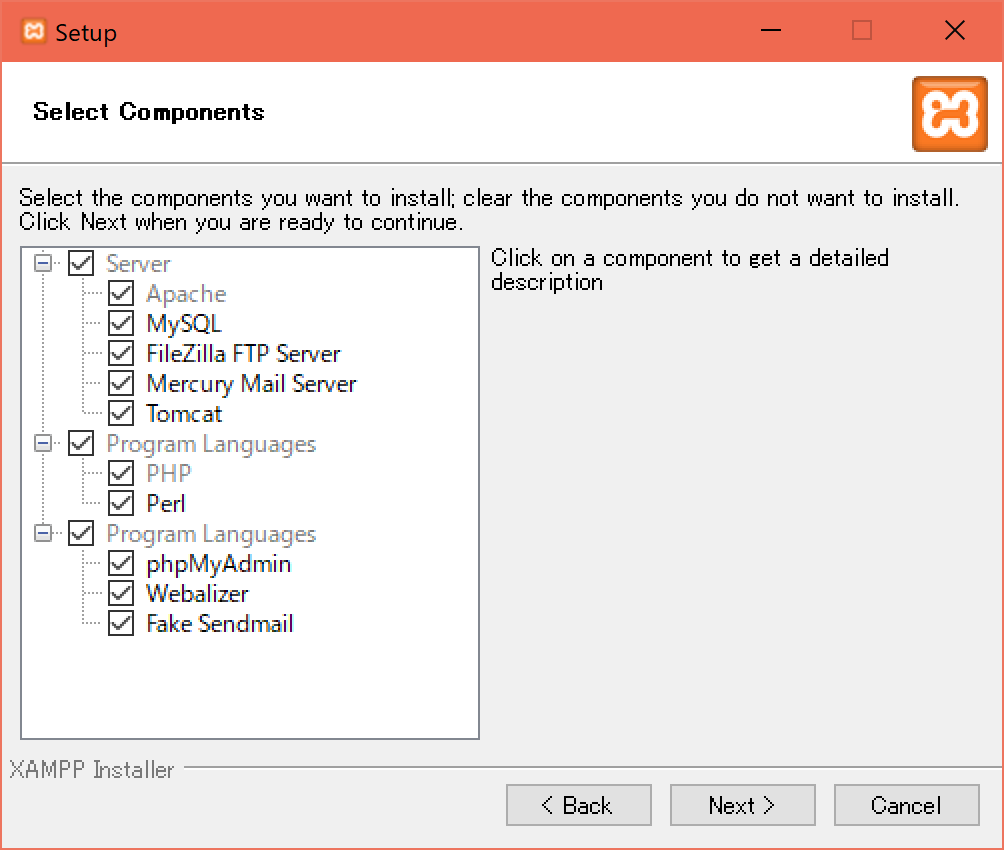Toggle the checkbox of the group above phpMyAdmin

tap(81, 533)
